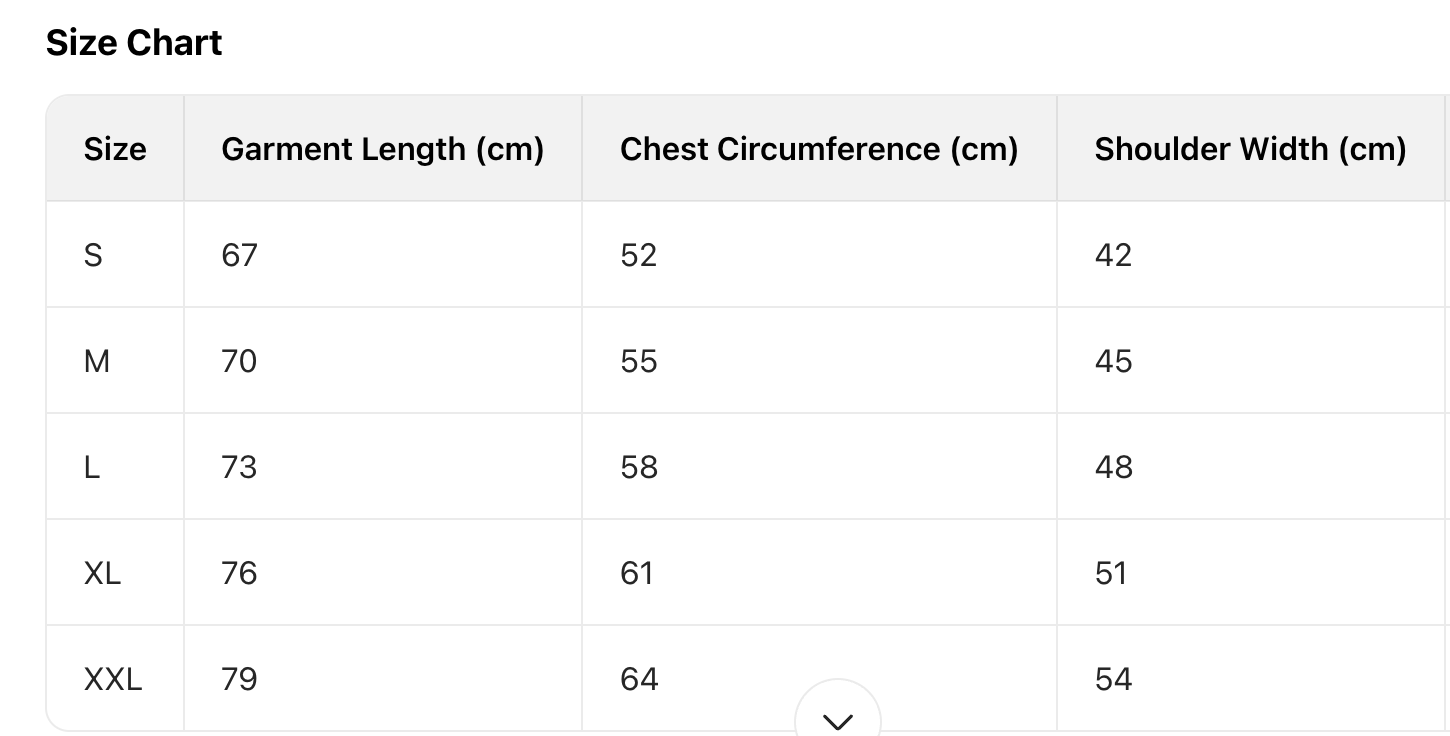Select shoulder width value 42
1450x736 pixels.
coord(1113,255)
